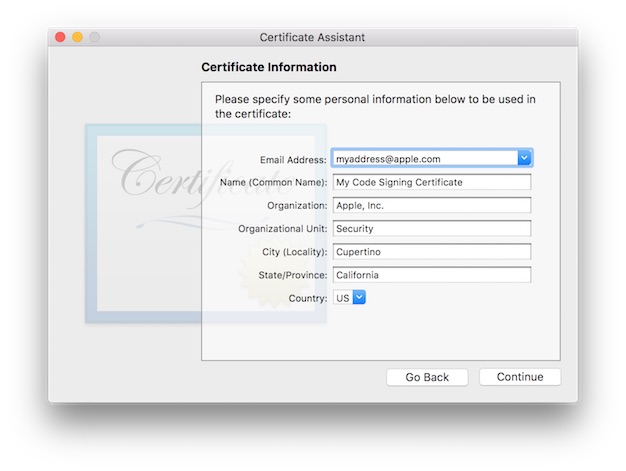Click the personal information instruction text
626x471 pixels.
coord(375,106)
